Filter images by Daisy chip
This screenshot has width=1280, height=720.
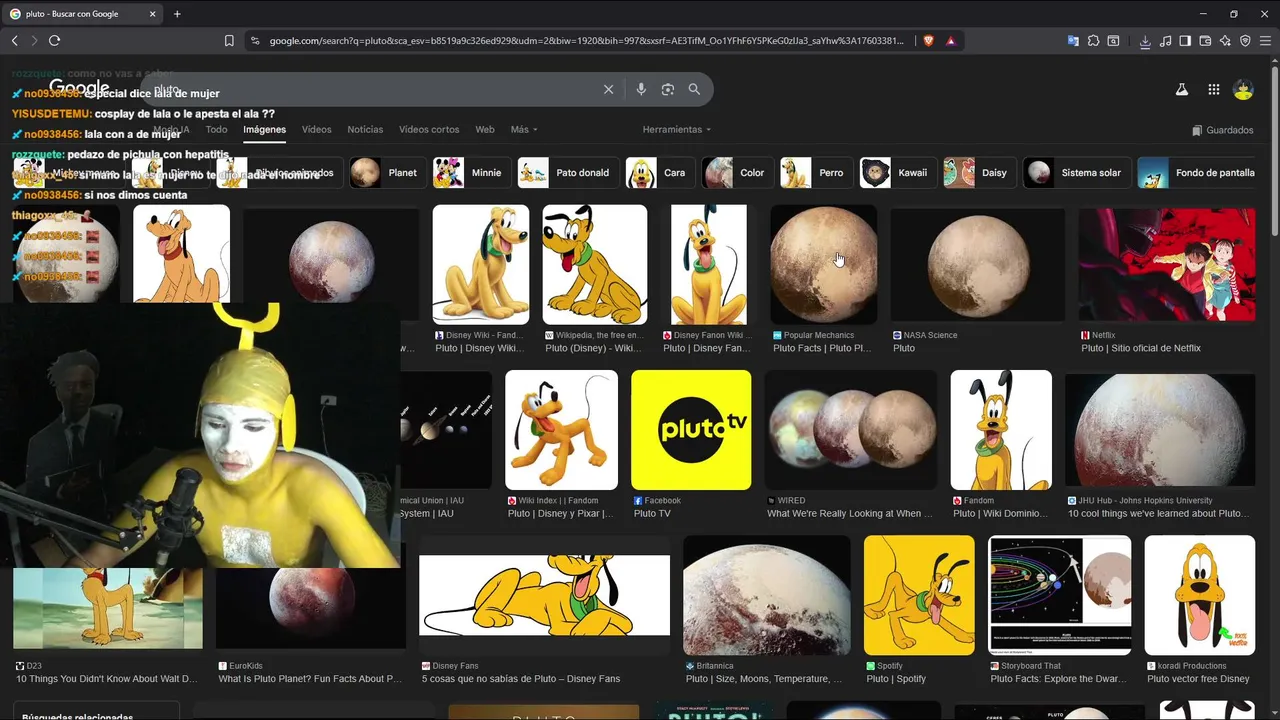(977, 172)
